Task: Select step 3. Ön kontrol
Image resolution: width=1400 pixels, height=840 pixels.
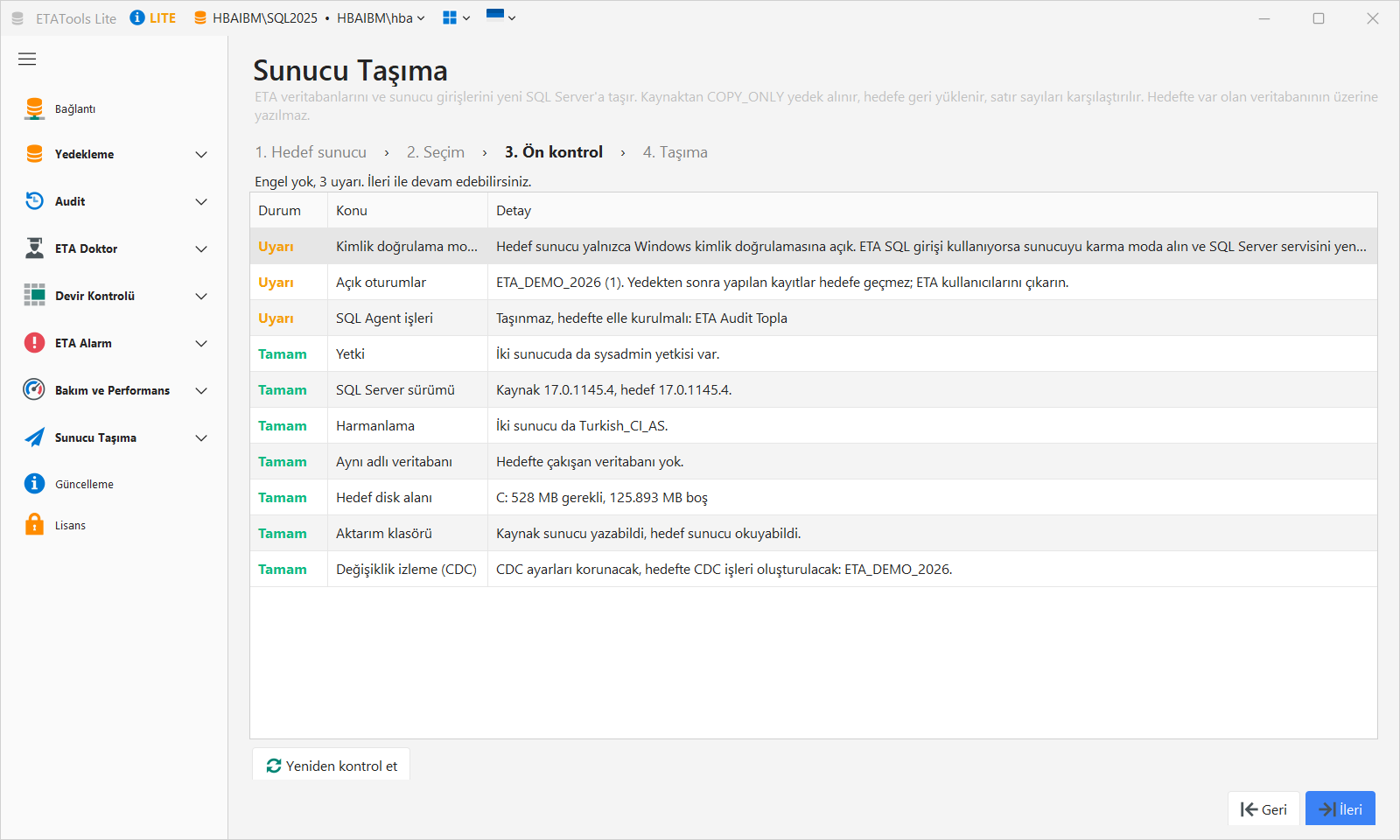Action: [554, 152]
